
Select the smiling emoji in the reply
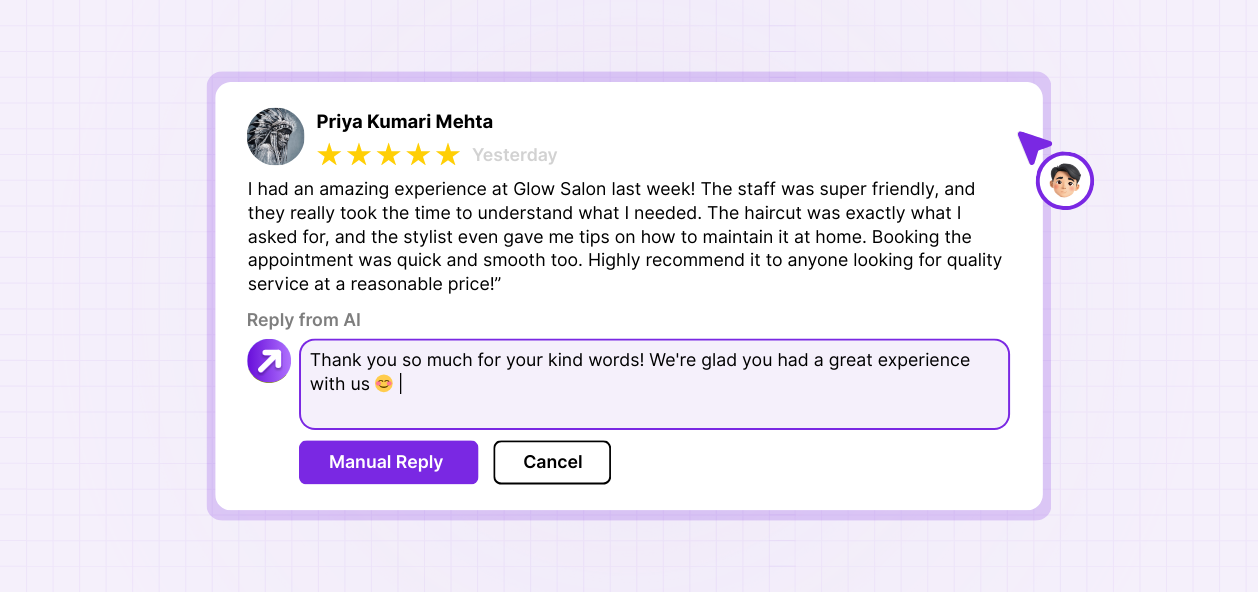click(x=384, y=384)
